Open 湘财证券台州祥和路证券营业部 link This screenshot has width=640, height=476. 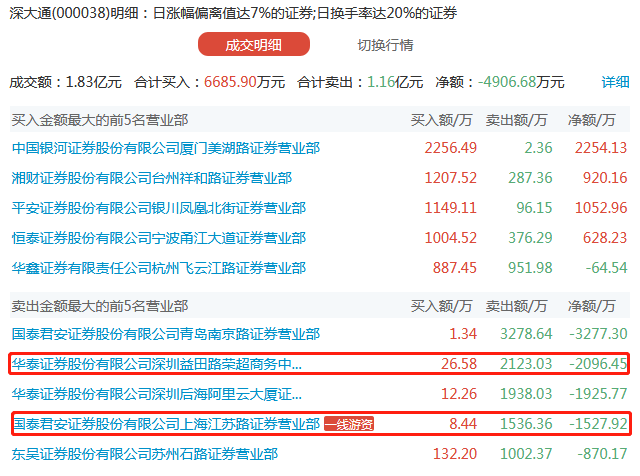point(152,178)
